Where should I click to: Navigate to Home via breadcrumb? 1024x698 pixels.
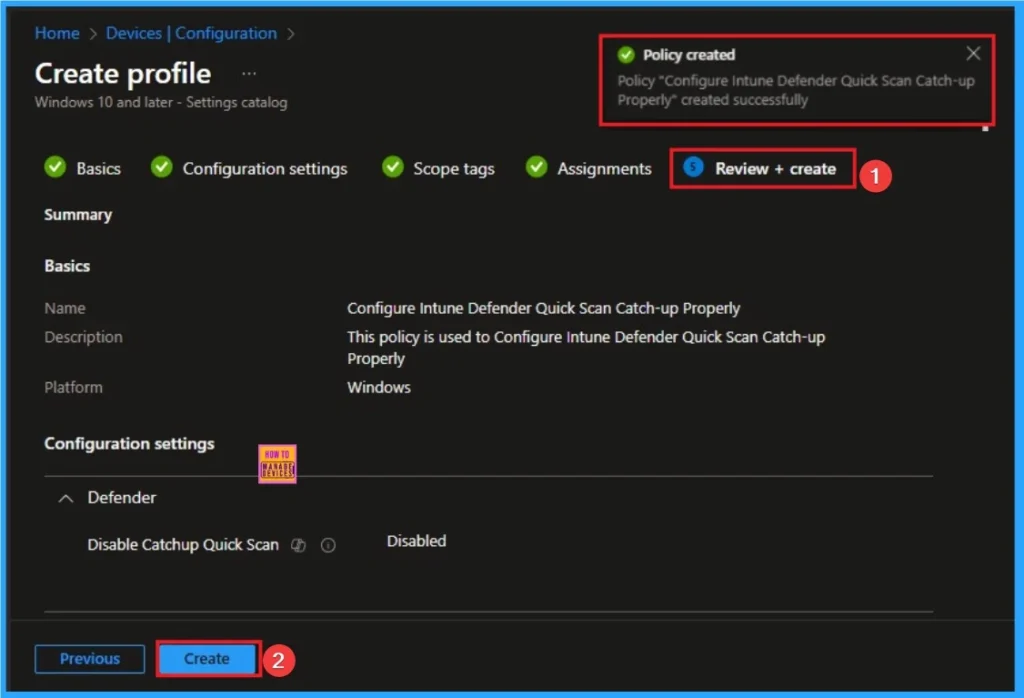click(56, 33)
